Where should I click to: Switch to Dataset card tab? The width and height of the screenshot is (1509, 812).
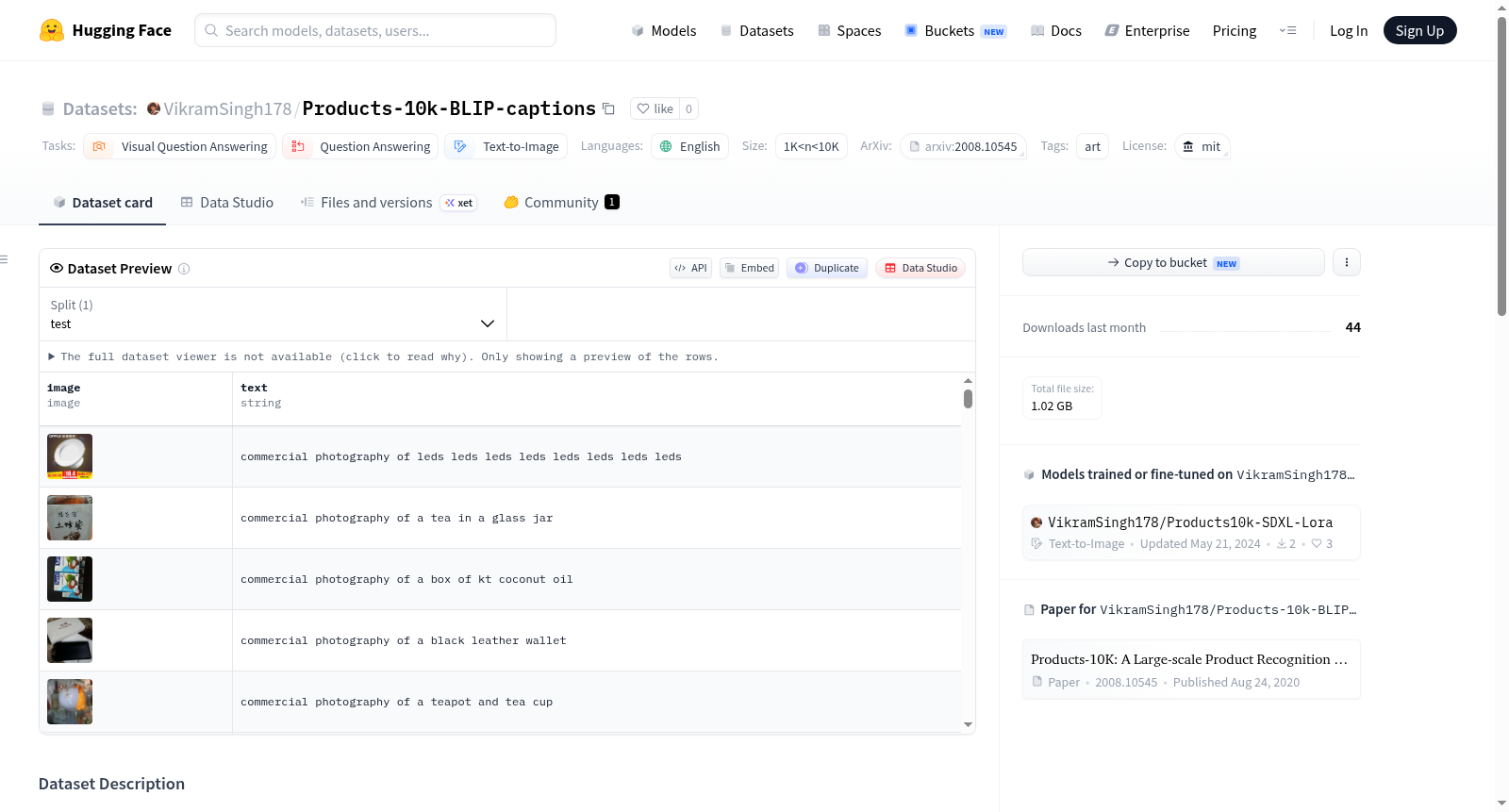click(103, 202)
